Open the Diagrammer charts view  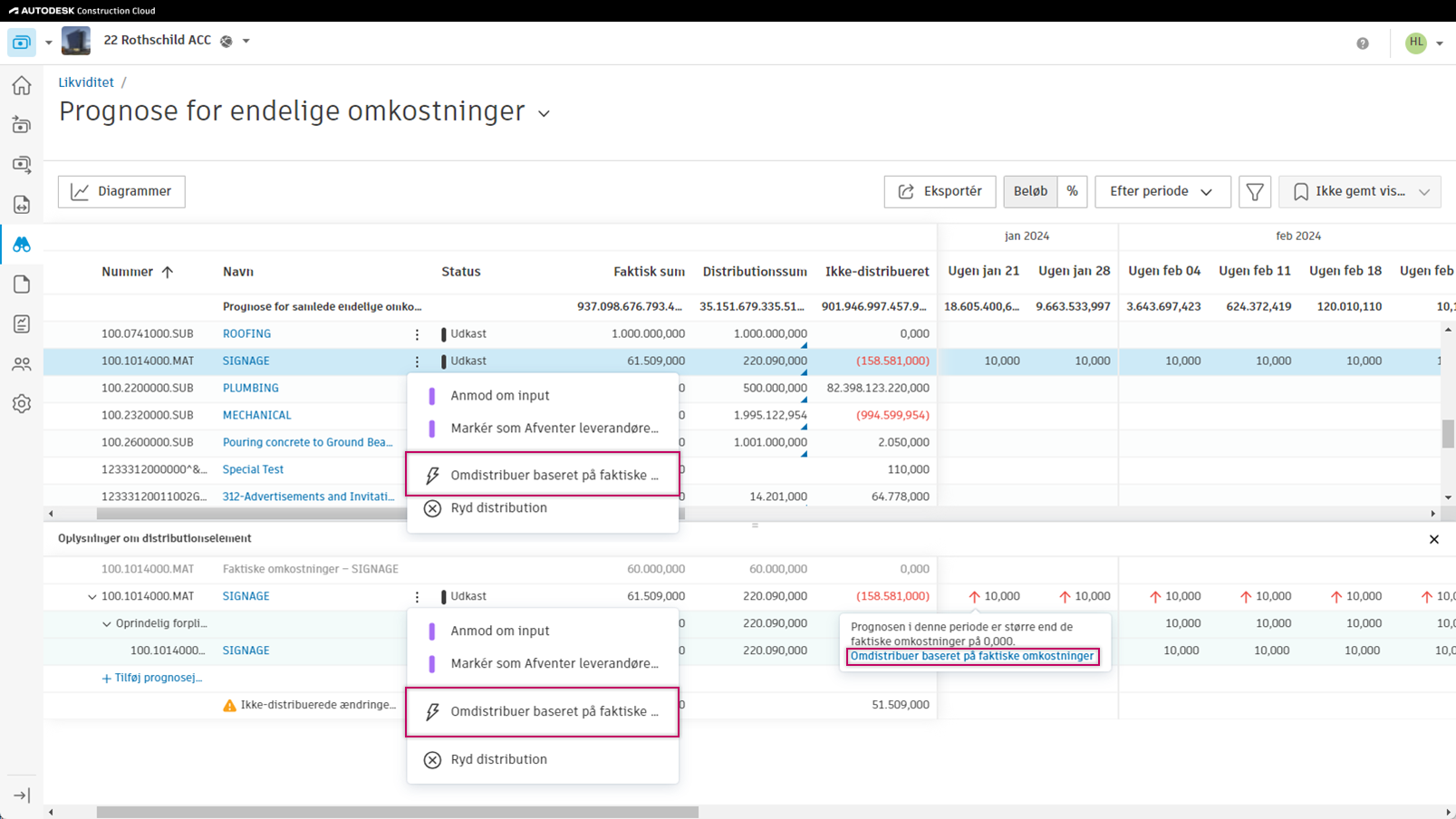point(121,191)
